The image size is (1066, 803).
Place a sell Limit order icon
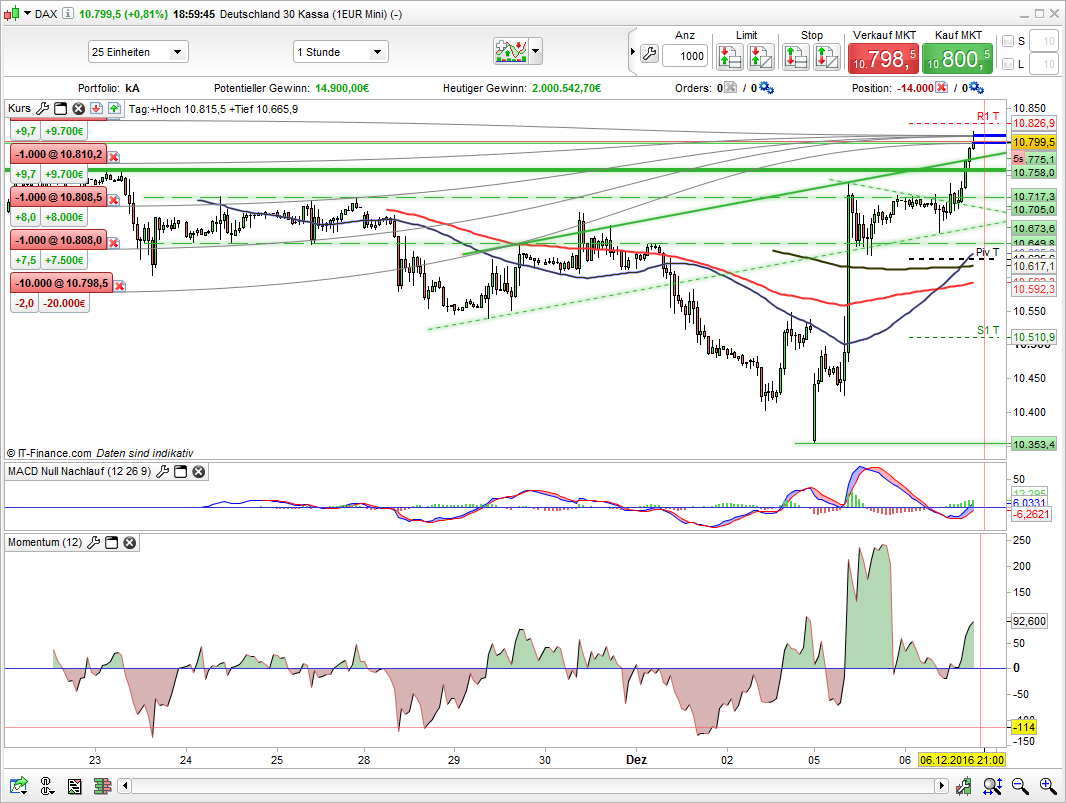[x=729, y=57]
